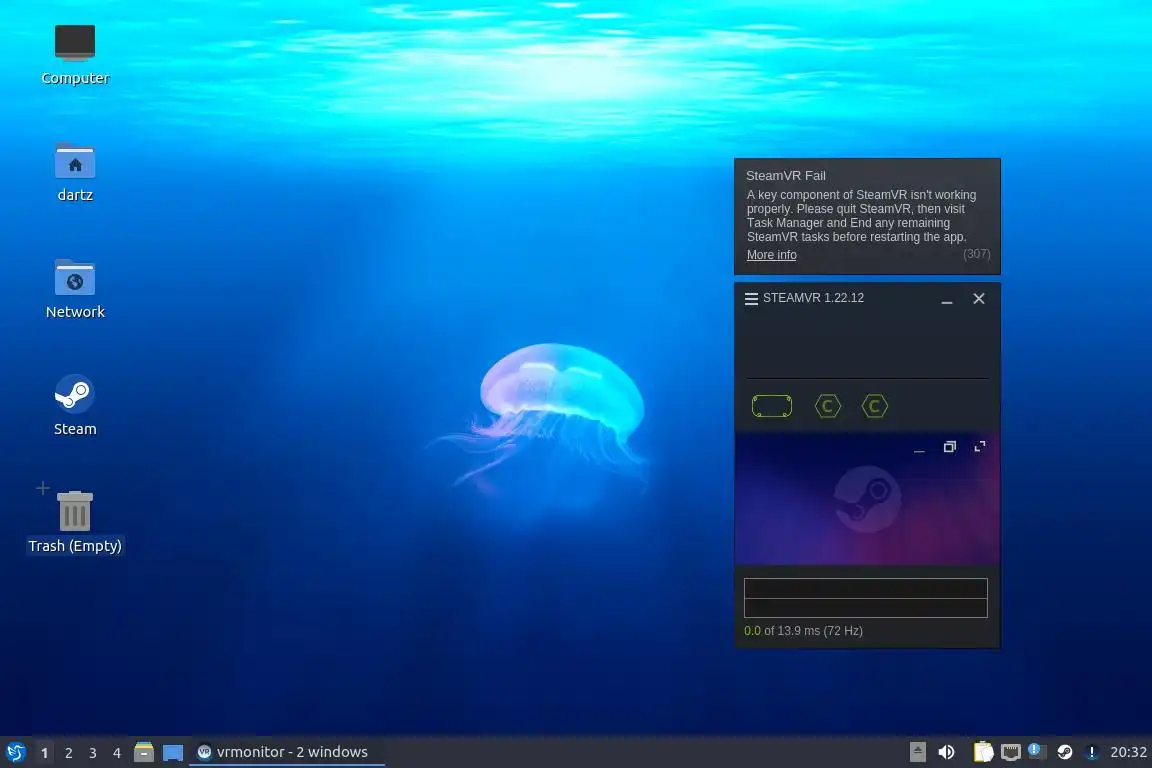This screenshot has width=1152, height=768.
Task: Click the second controller status icon
Action: [x=874, y=406]
